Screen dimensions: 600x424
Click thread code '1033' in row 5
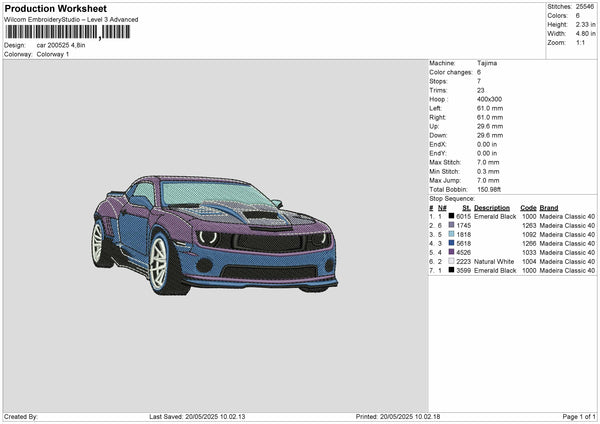pos(529,253)
